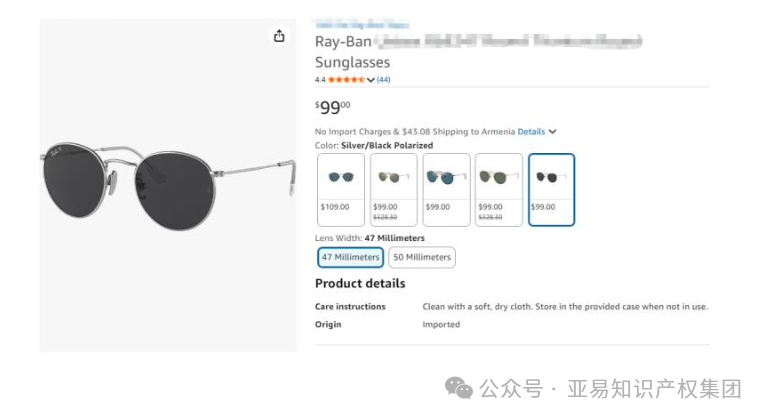
Task: Switch lens width to 50 Millimeters
Action: pyautogui.click(x=421, y=257)
